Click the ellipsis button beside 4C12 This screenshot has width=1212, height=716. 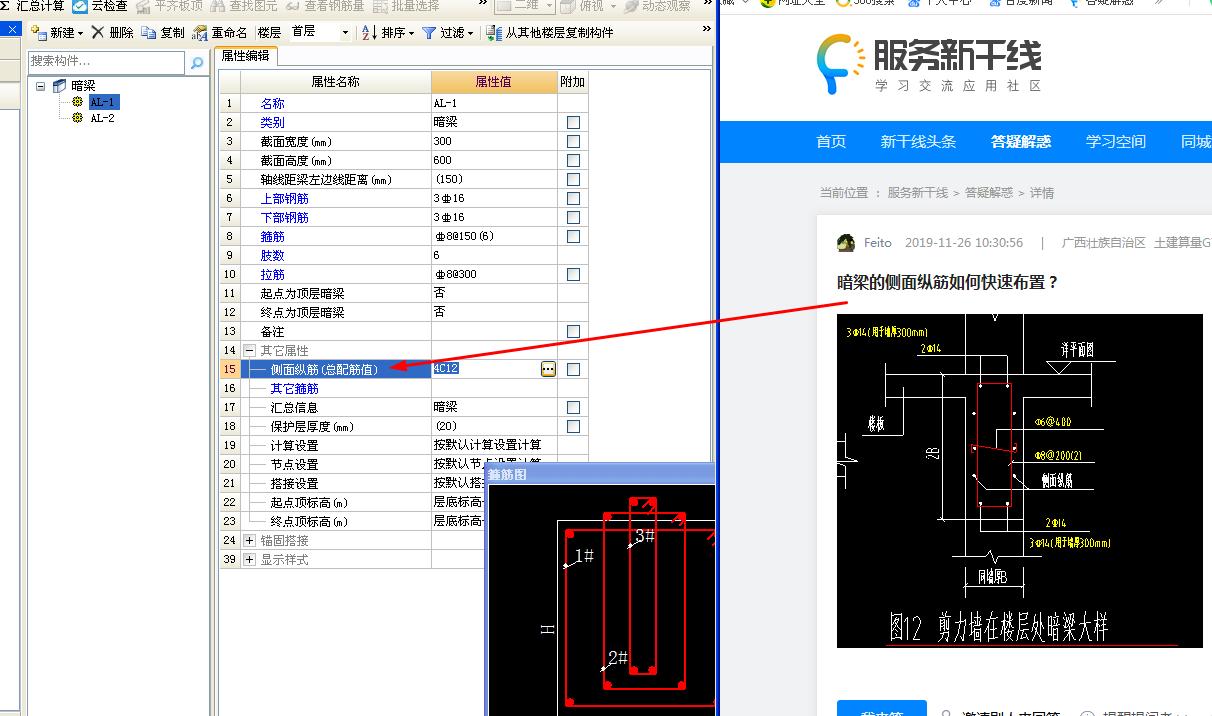pos(548,369)
